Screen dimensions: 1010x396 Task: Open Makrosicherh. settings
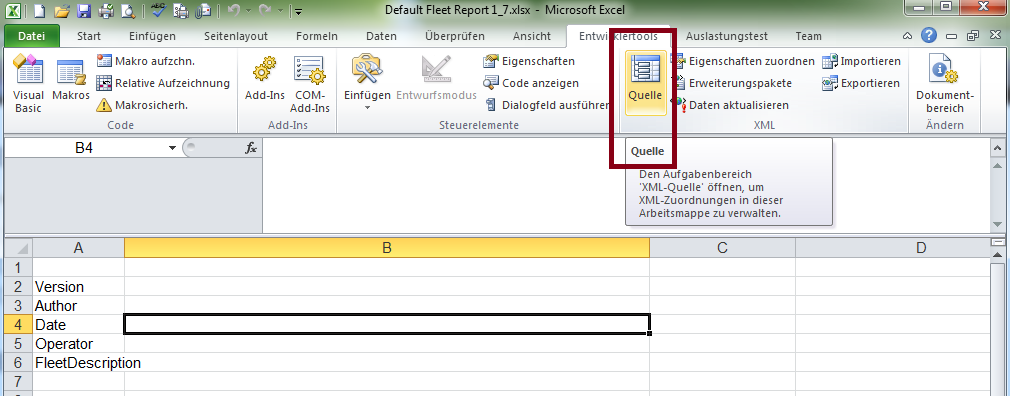coord(142,105)
